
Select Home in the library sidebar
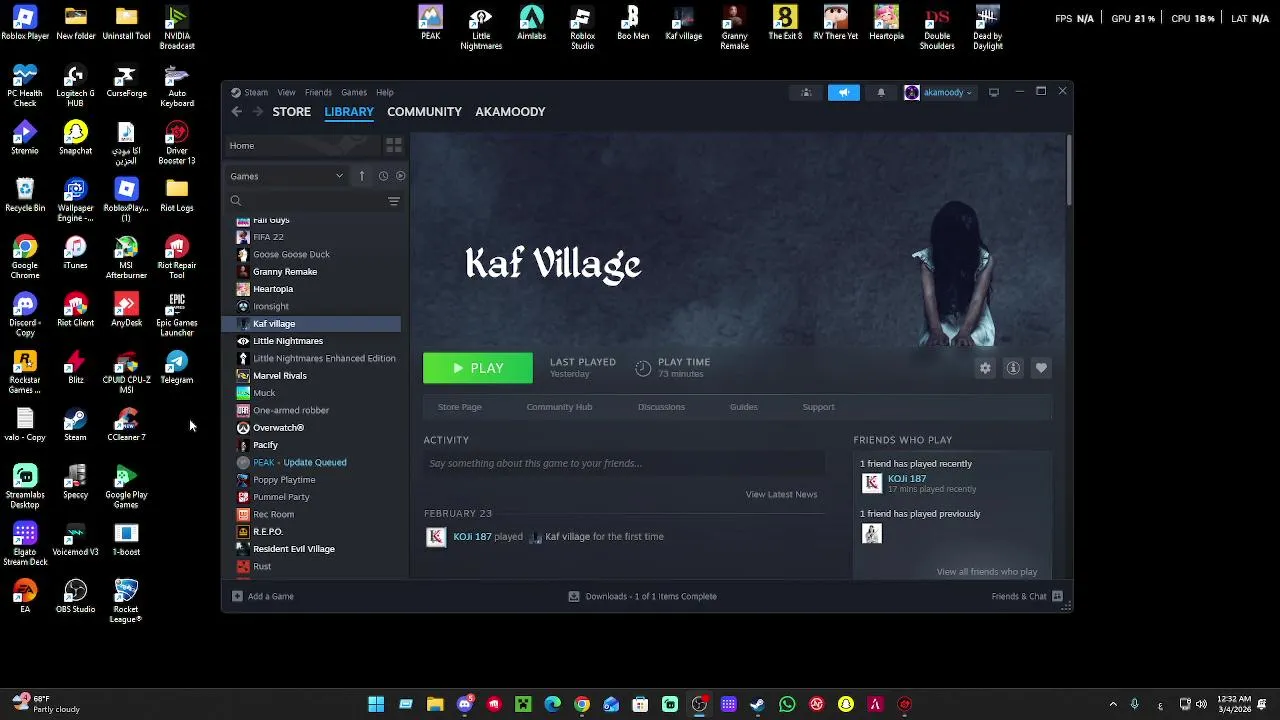[303, 146]
